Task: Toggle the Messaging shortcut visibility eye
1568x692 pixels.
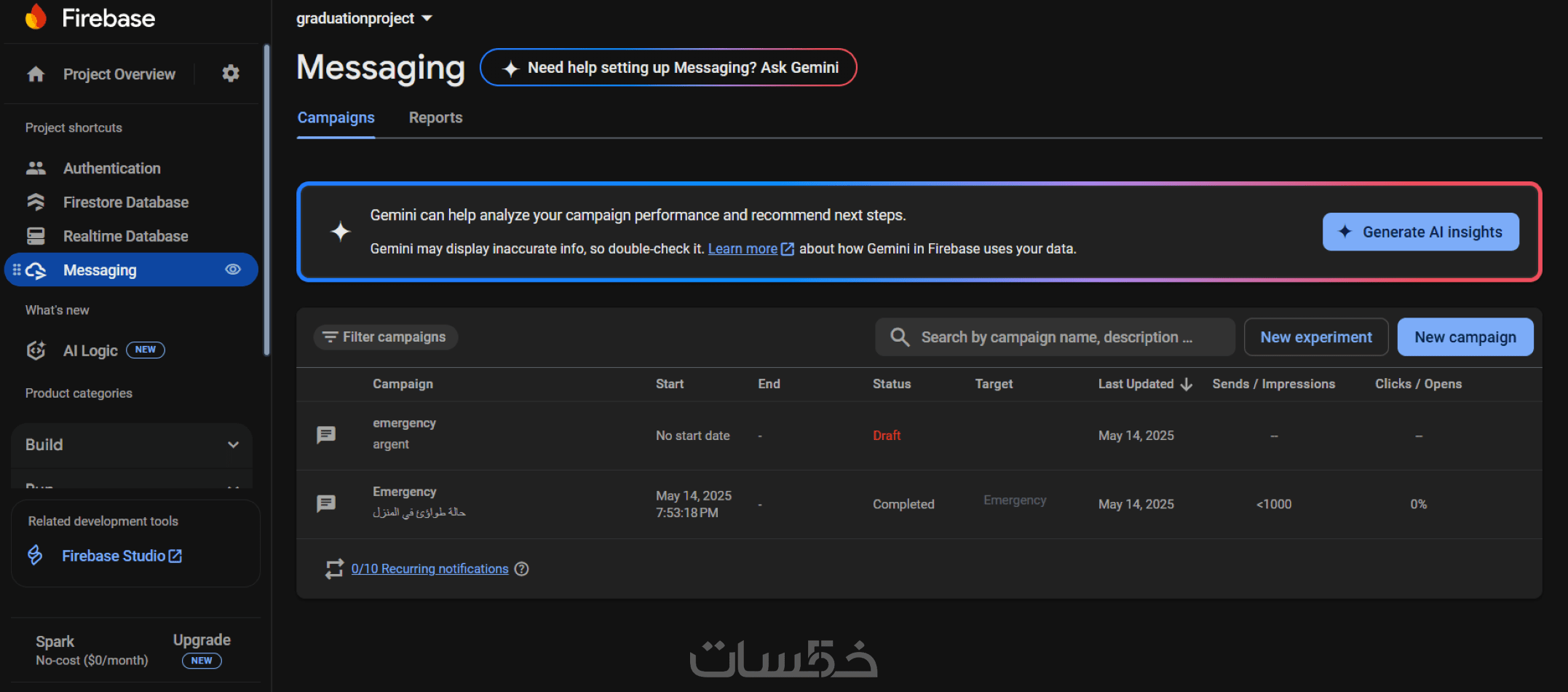Action: (x=233, y=270)
